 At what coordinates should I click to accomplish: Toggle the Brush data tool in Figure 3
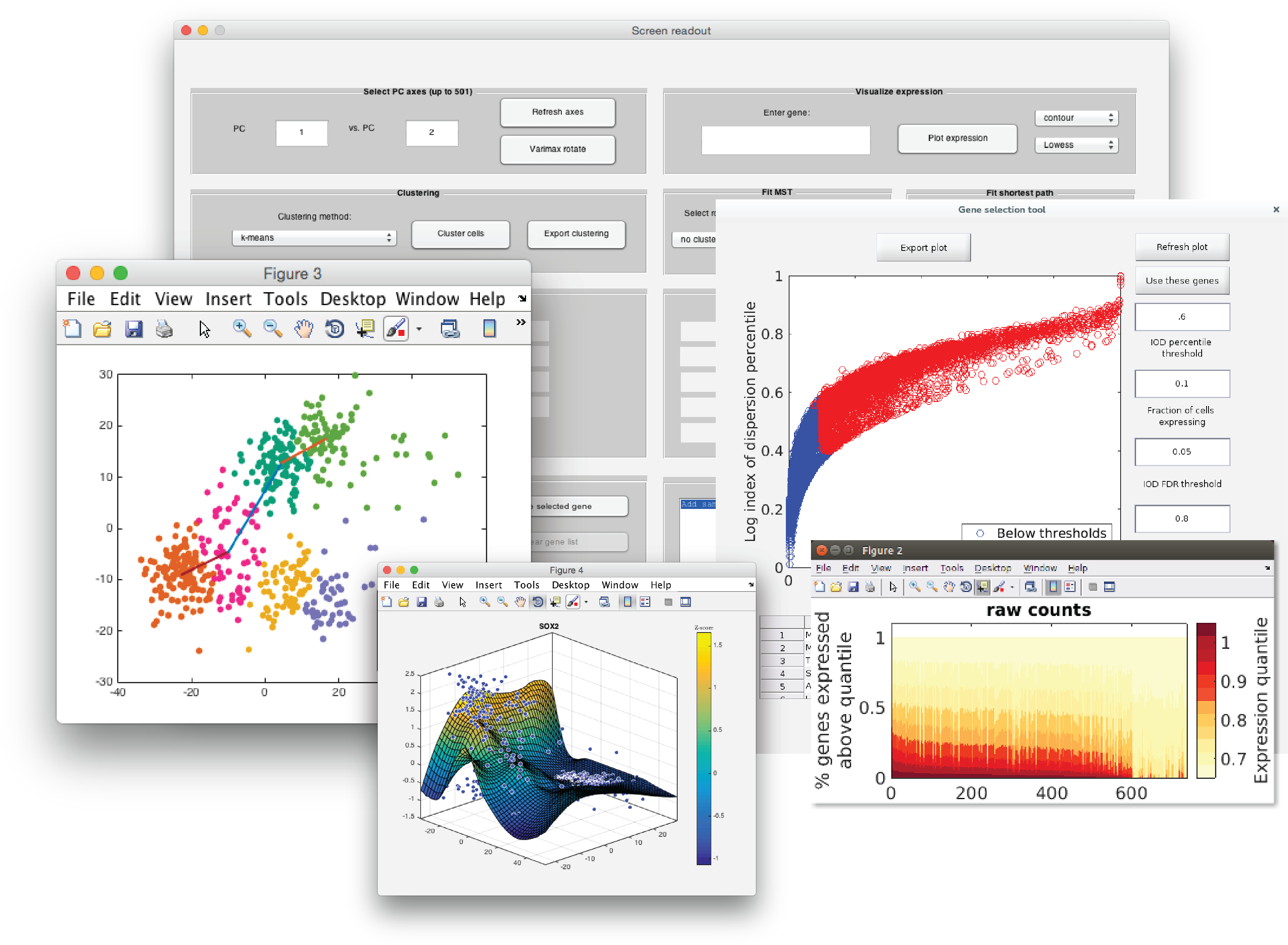pyautogui.click(x=396, y=328)
